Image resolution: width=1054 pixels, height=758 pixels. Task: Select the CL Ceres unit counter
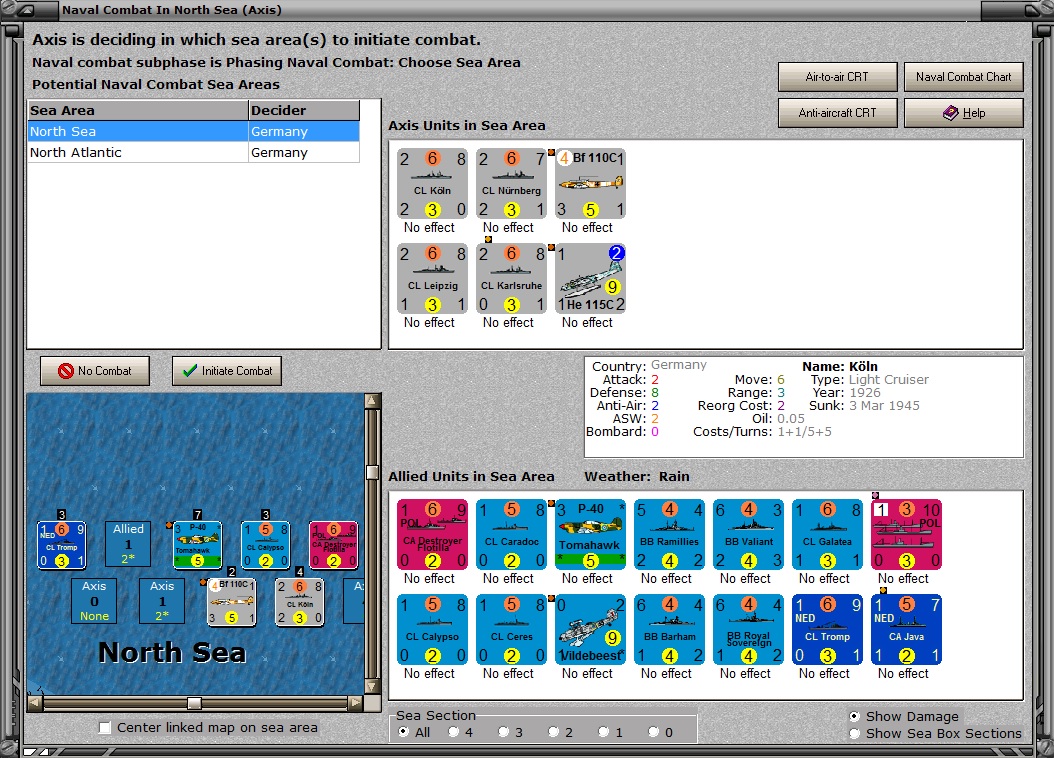click(x=511, y=630)
